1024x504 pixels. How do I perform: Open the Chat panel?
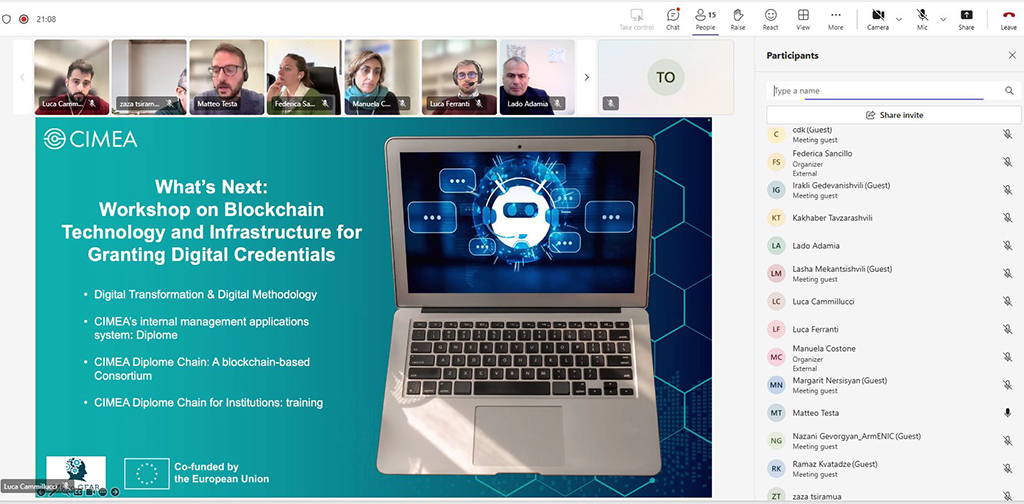(673, 18)
